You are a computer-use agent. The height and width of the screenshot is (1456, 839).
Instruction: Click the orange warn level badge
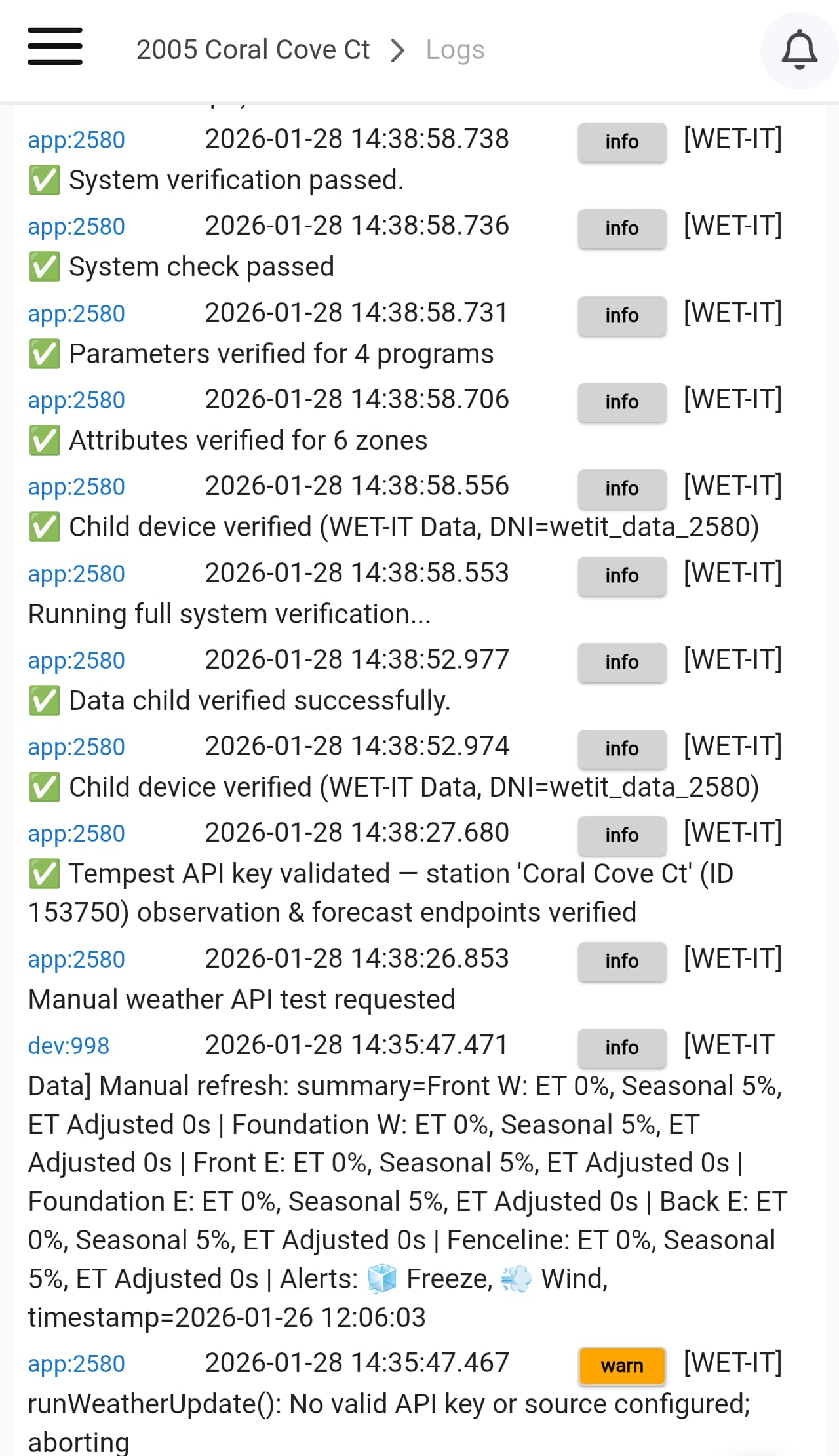point(621,1366)
